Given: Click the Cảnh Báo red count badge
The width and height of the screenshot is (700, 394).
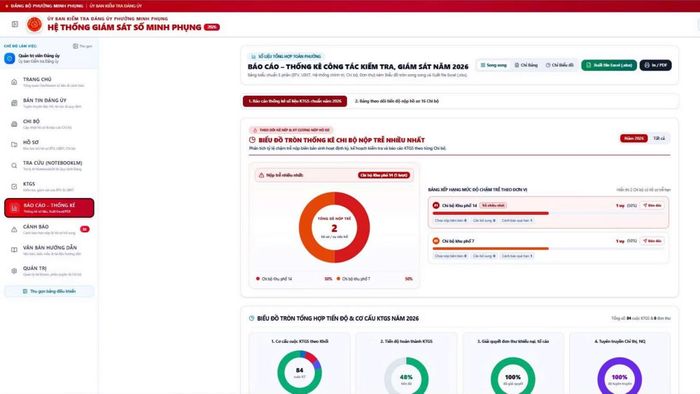Looking at the screenshot, I should (x=84, y=229).
